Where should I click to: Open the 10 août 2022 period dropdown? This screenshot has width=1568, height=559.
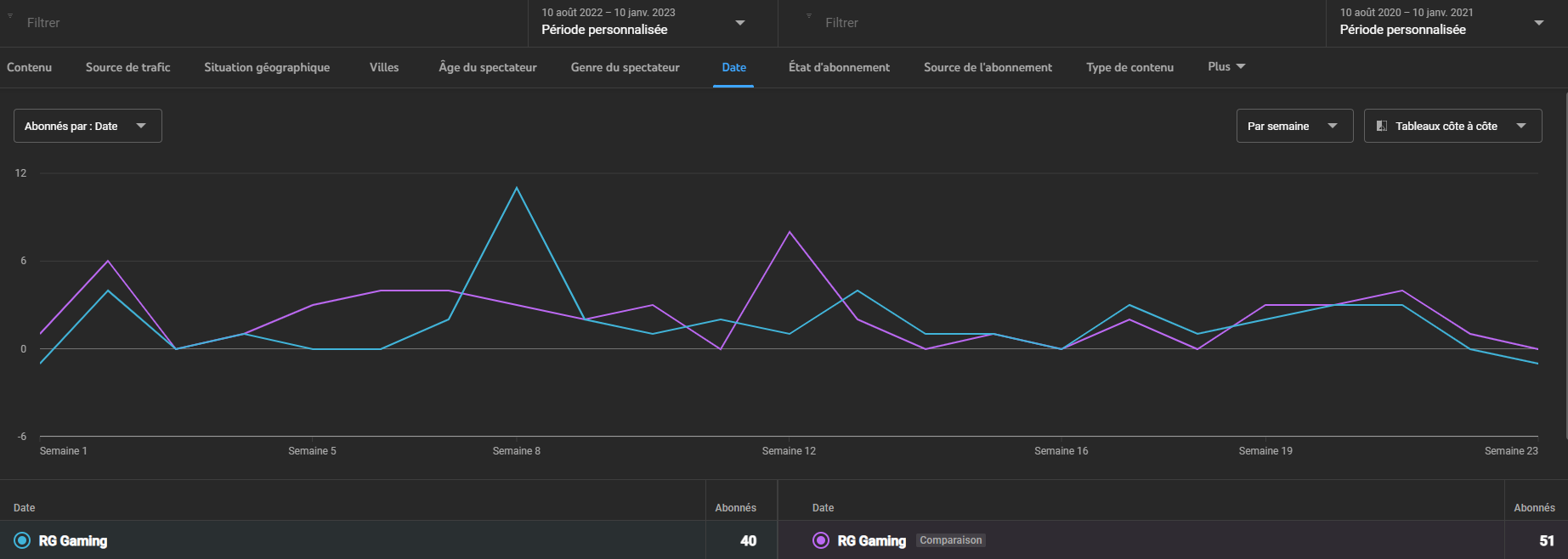pos(653,23)
